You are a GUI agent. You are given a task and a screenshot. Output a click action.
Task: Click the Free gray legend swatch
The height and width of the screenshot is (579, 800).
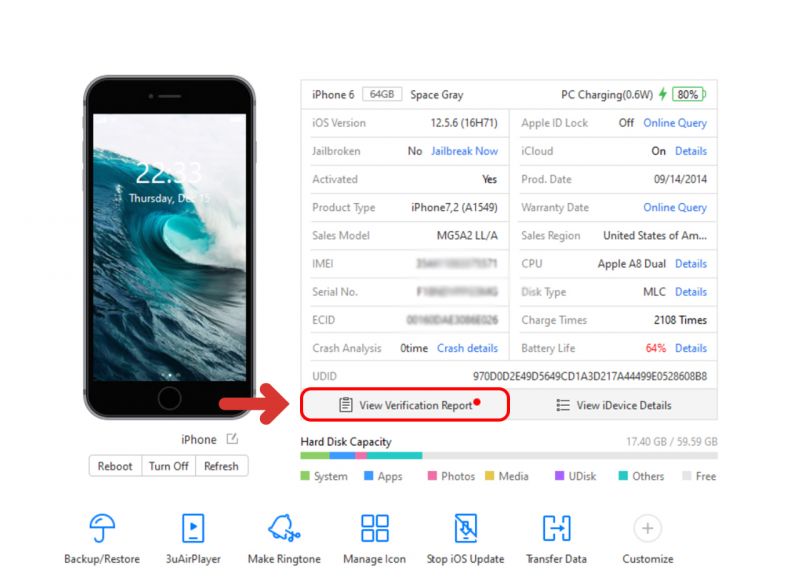(x=686, y=475)
